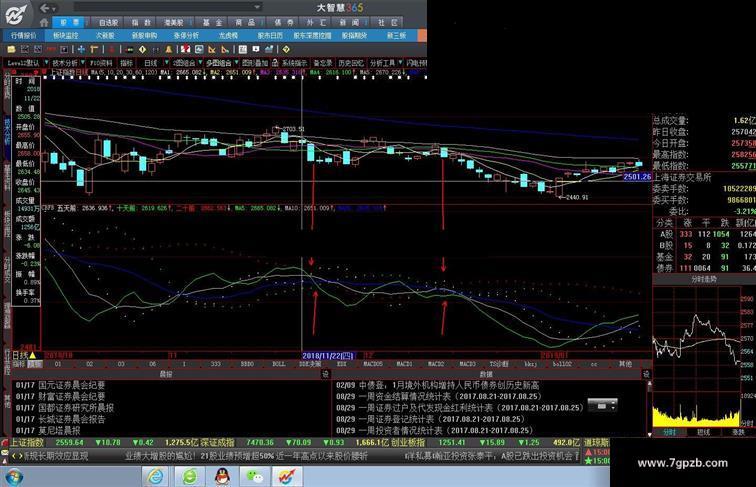Click 行情报价 in the blue submenu

(x=24, y=36)
